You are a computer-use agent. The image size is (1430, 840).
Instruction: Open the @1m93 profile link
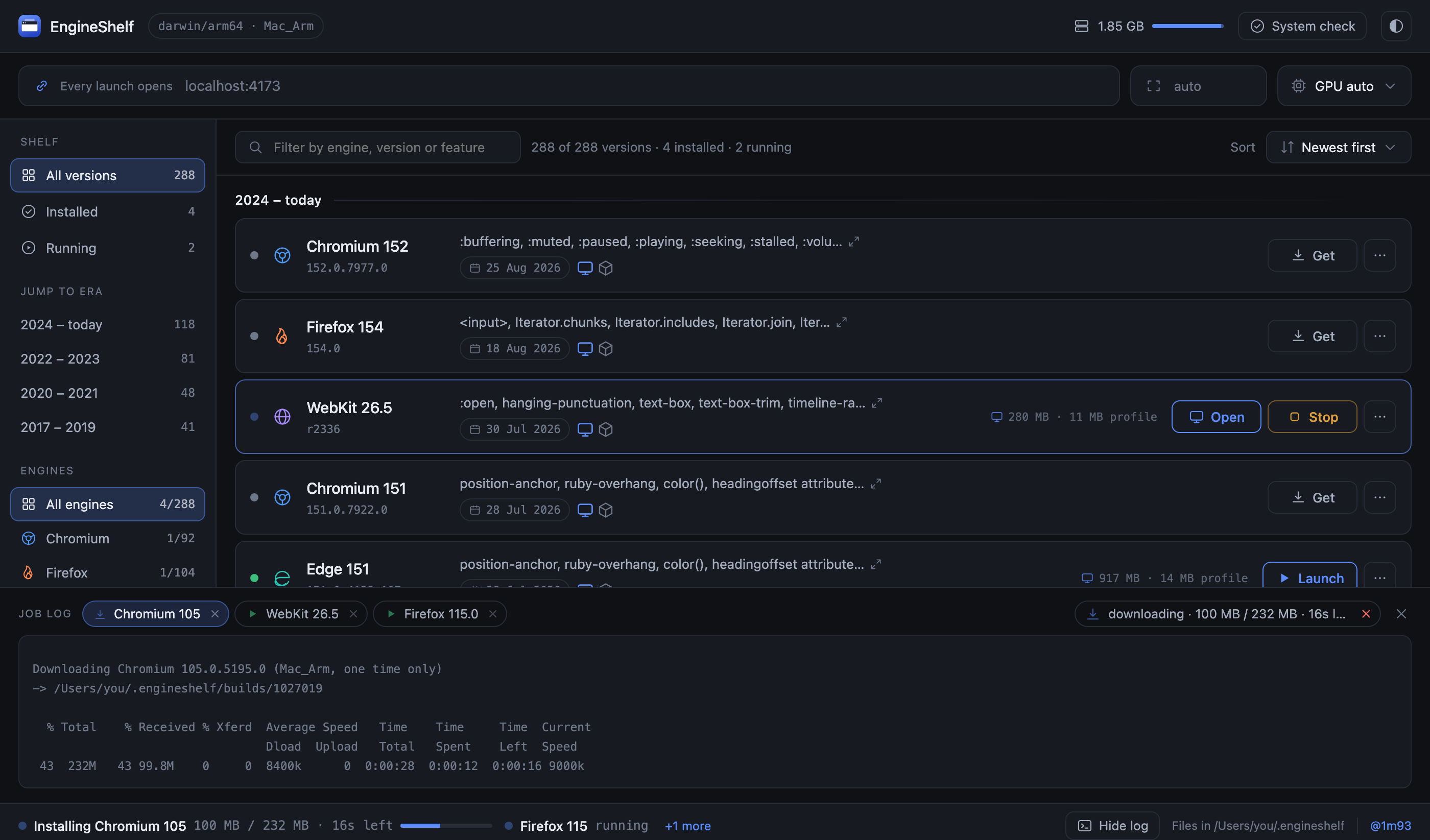point(1390,825)
